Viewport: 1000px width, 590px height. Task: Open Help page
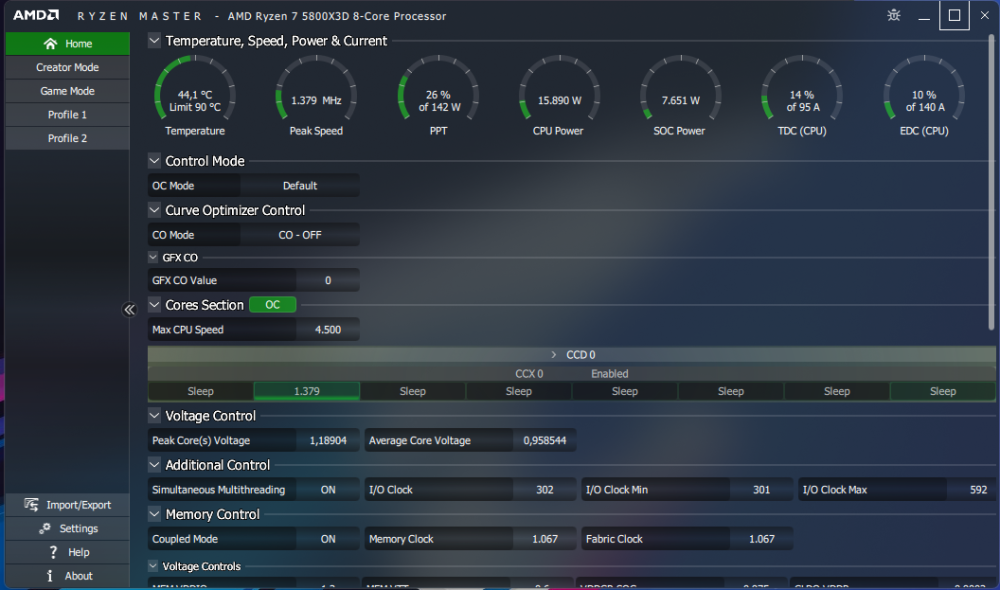pos(68,552)
